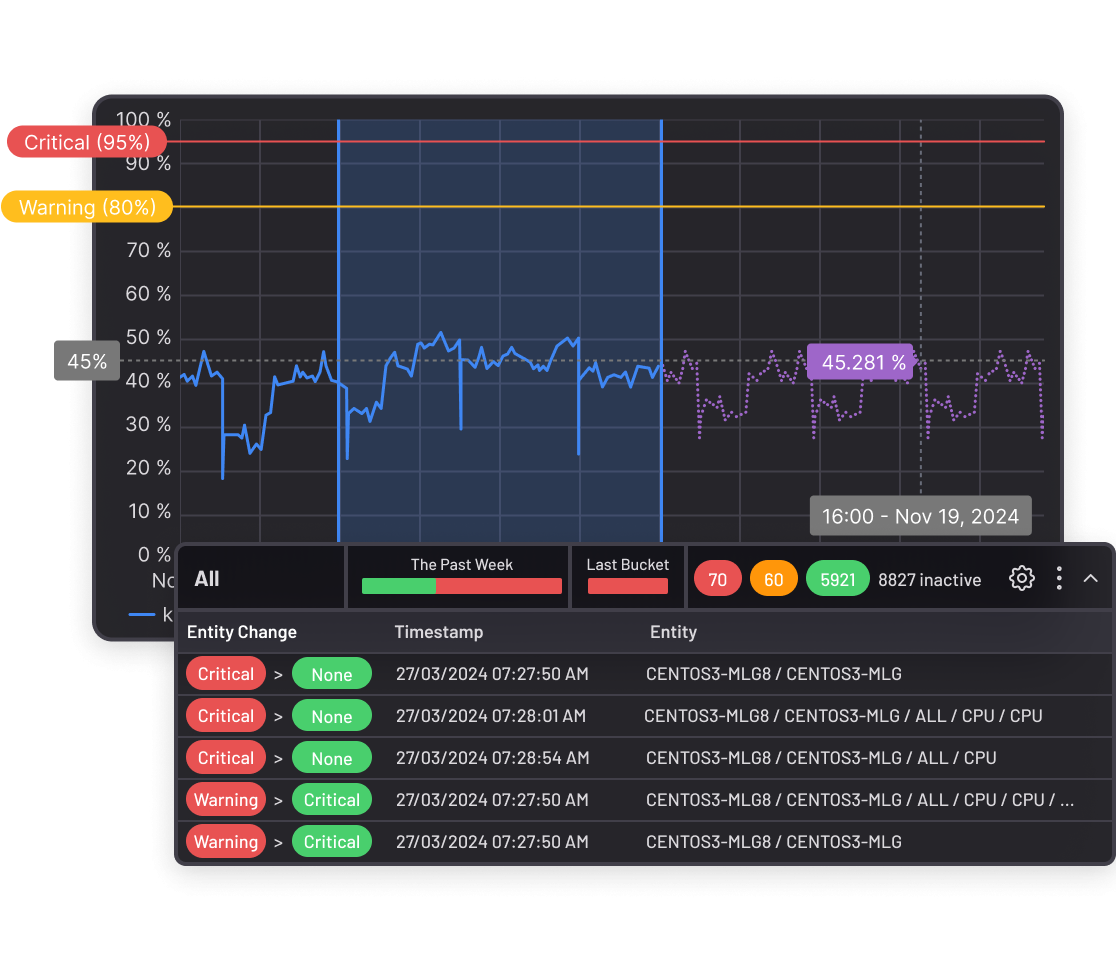1116x960 pixels.
Task: Click the Last Bucket red bar
Action: tap(627, 586)
